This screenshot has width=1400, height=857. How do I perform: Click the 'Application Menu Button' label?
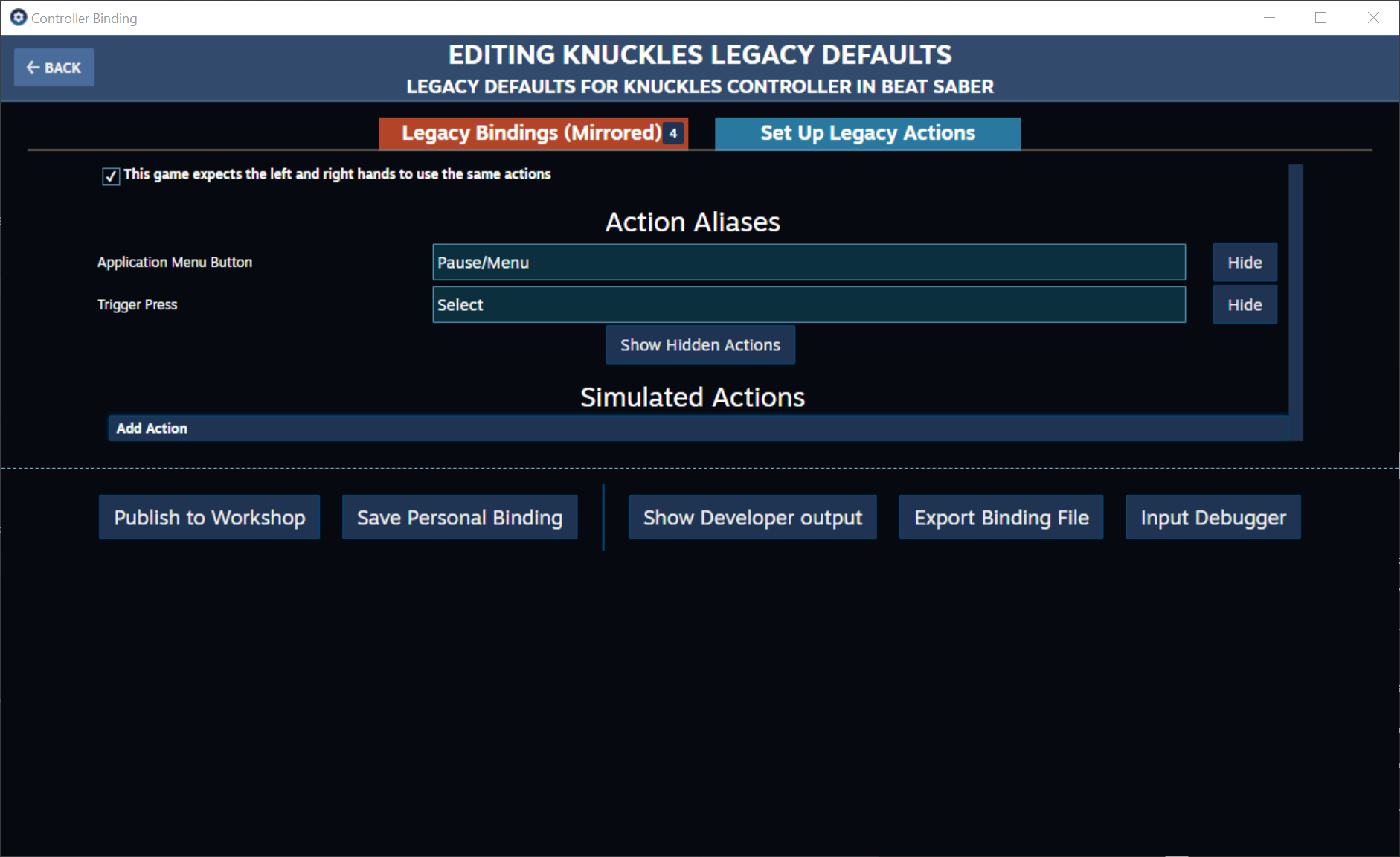click(175, 263)
